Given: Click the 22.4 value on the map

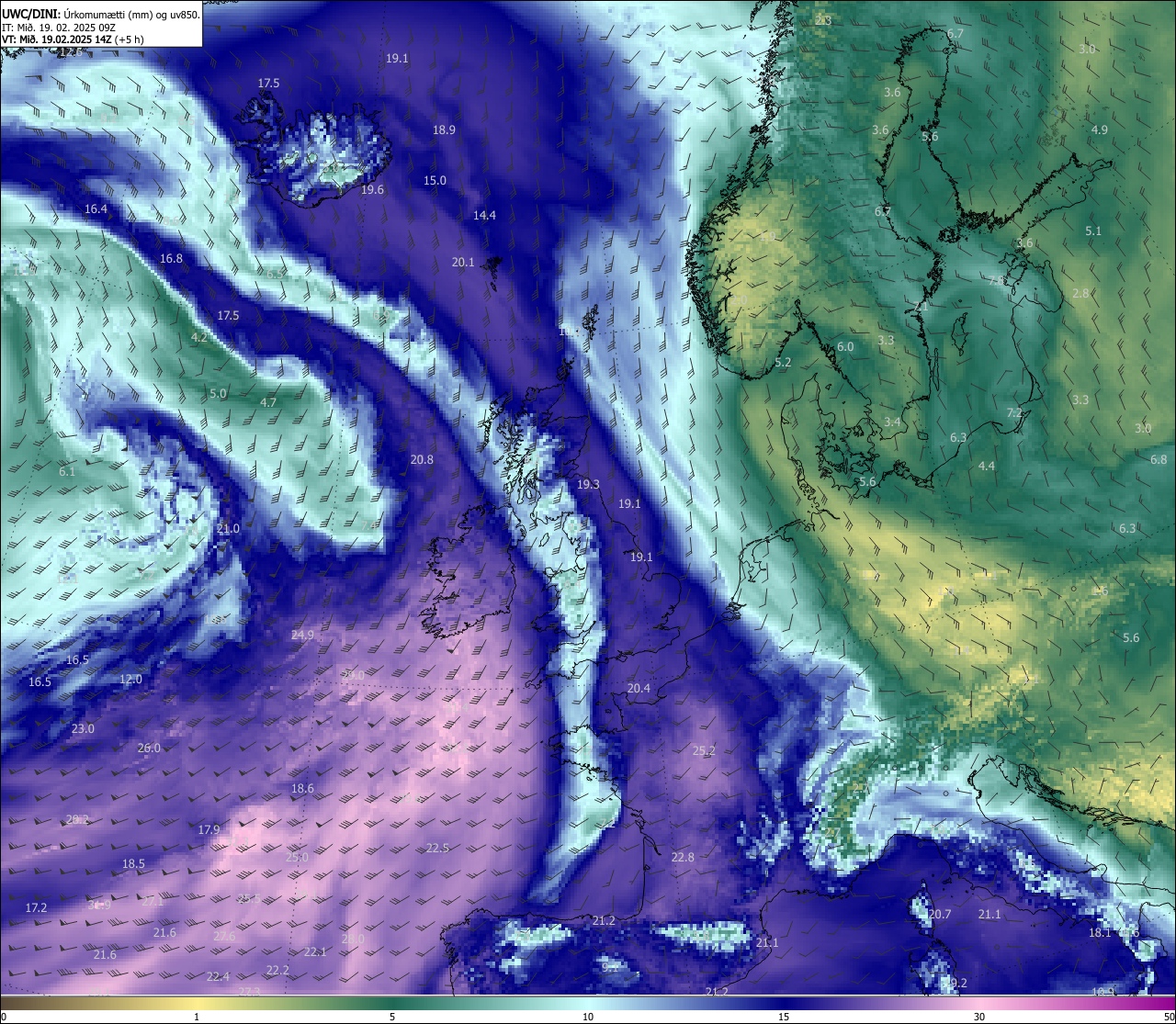Looking at the screenshot, I should click(218, 977).
